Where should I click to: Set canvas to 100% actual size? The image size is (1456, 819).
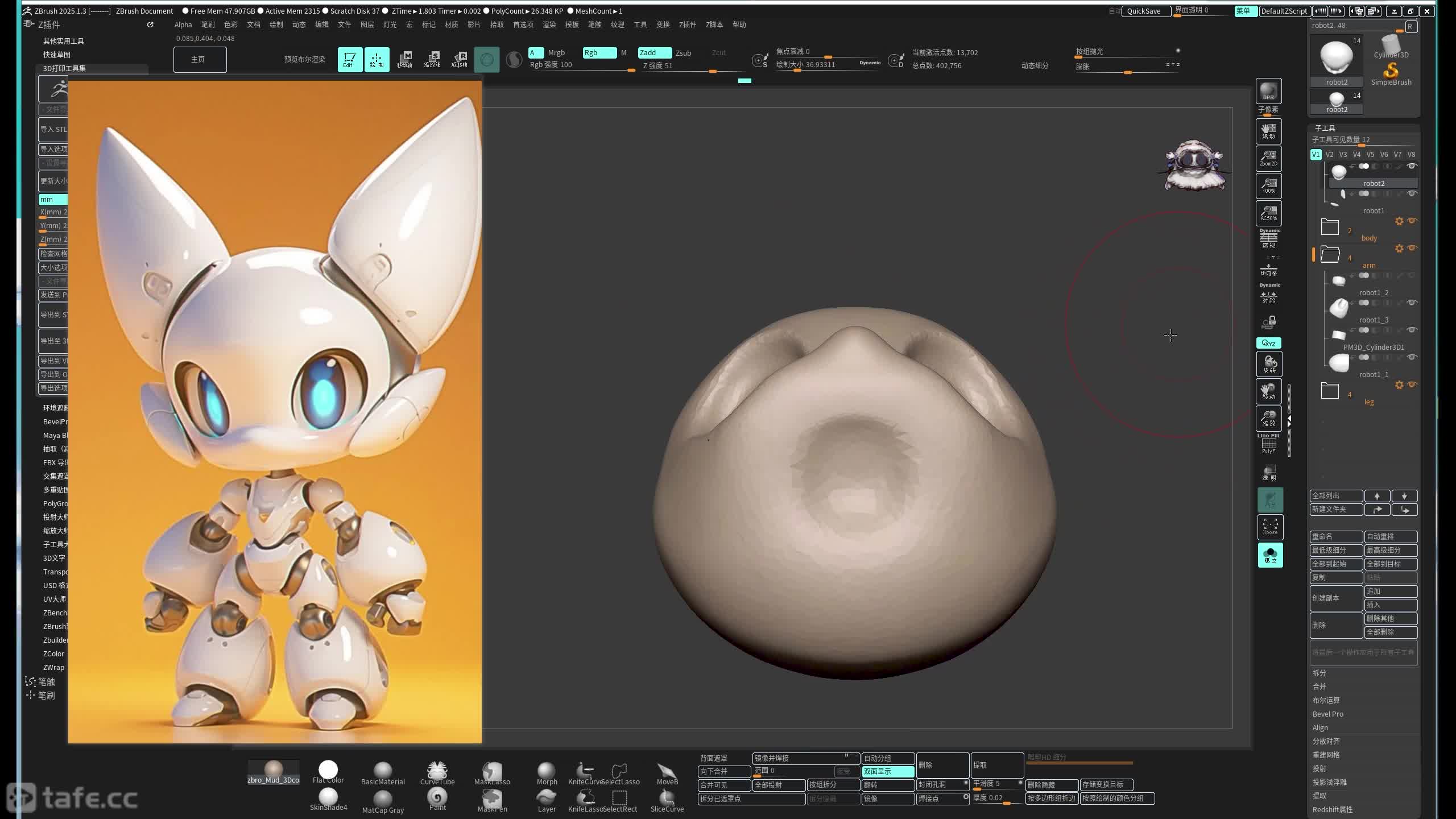pos(1268,186)
